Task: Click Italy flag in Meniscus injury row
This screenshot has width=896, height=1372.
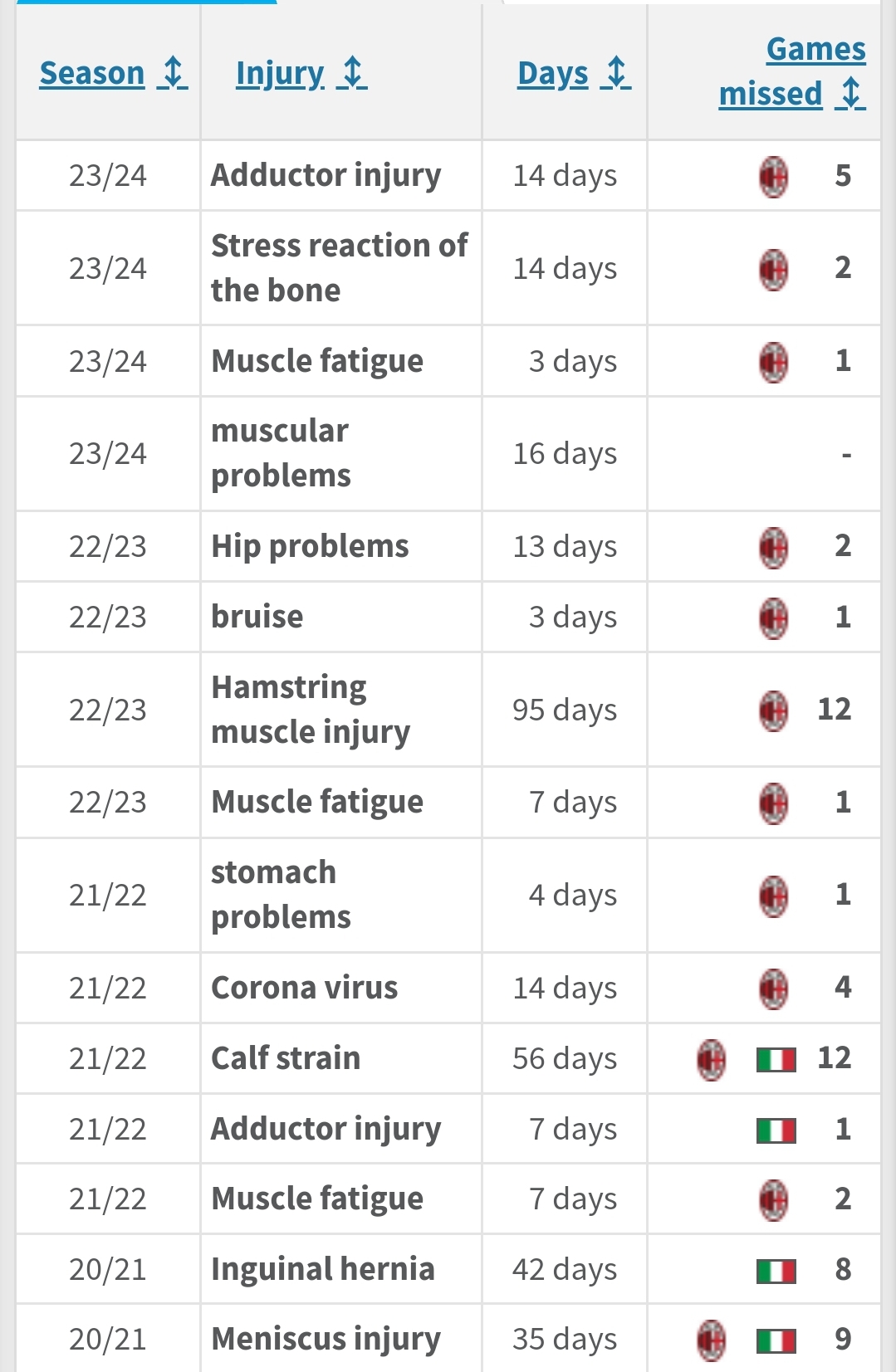Action: (x=776, y=1340)
